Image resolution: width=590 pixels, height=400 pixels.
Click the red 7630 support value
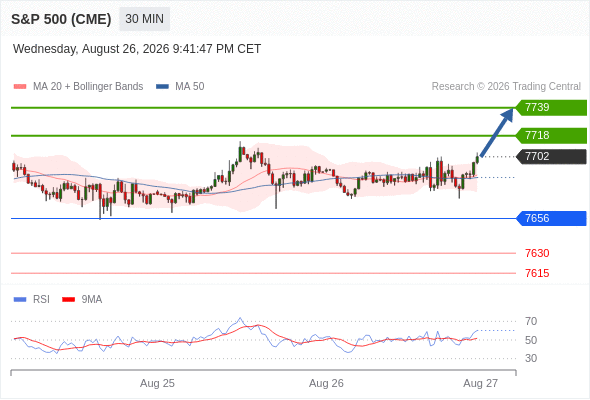[x=537, y=253]
